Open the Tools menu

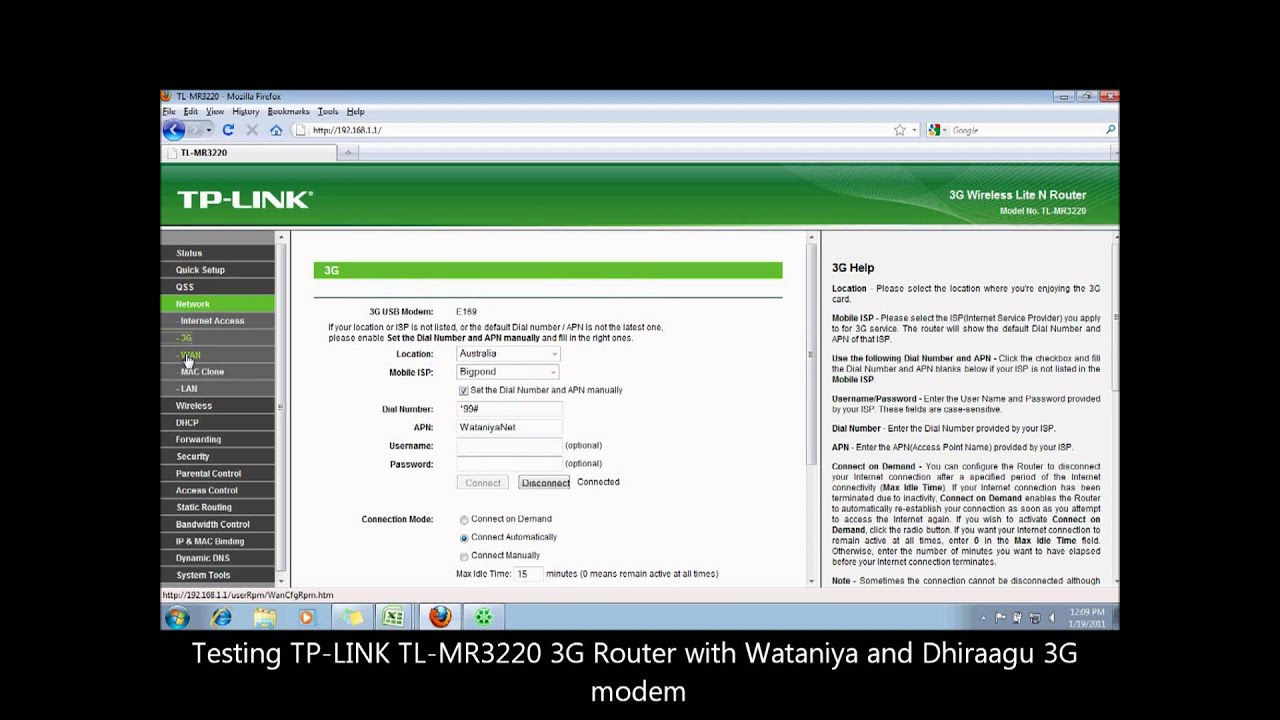(328, 111)
